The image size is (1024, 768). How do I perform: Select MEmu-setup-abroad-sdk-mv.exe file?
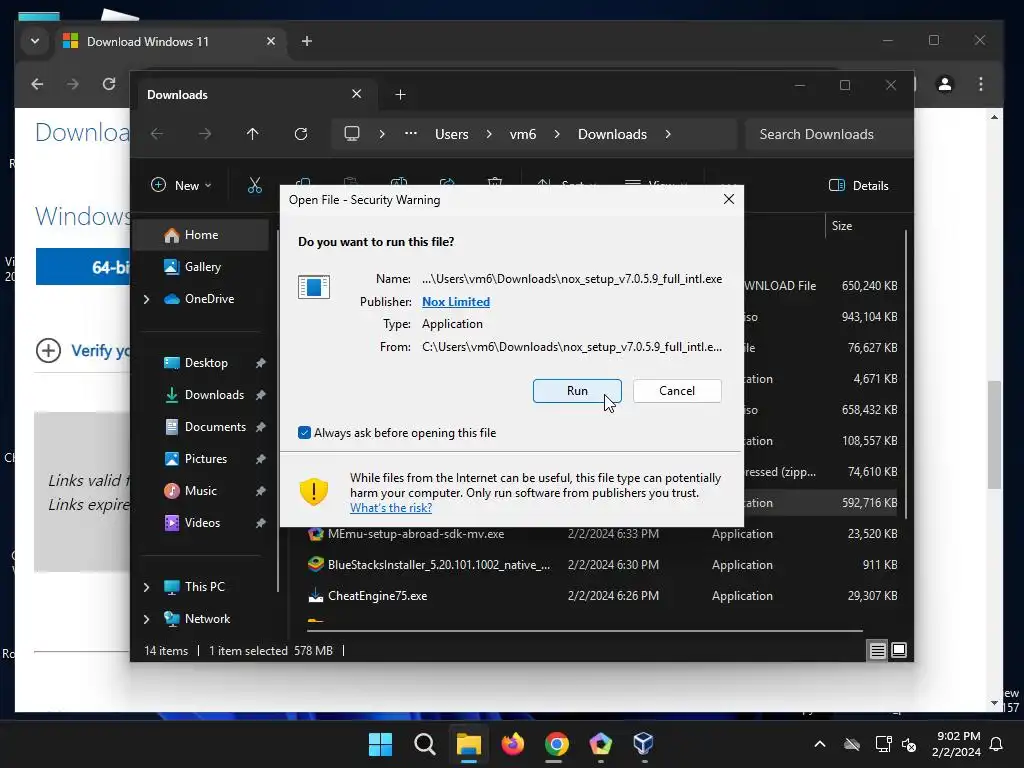click(415, 534)
